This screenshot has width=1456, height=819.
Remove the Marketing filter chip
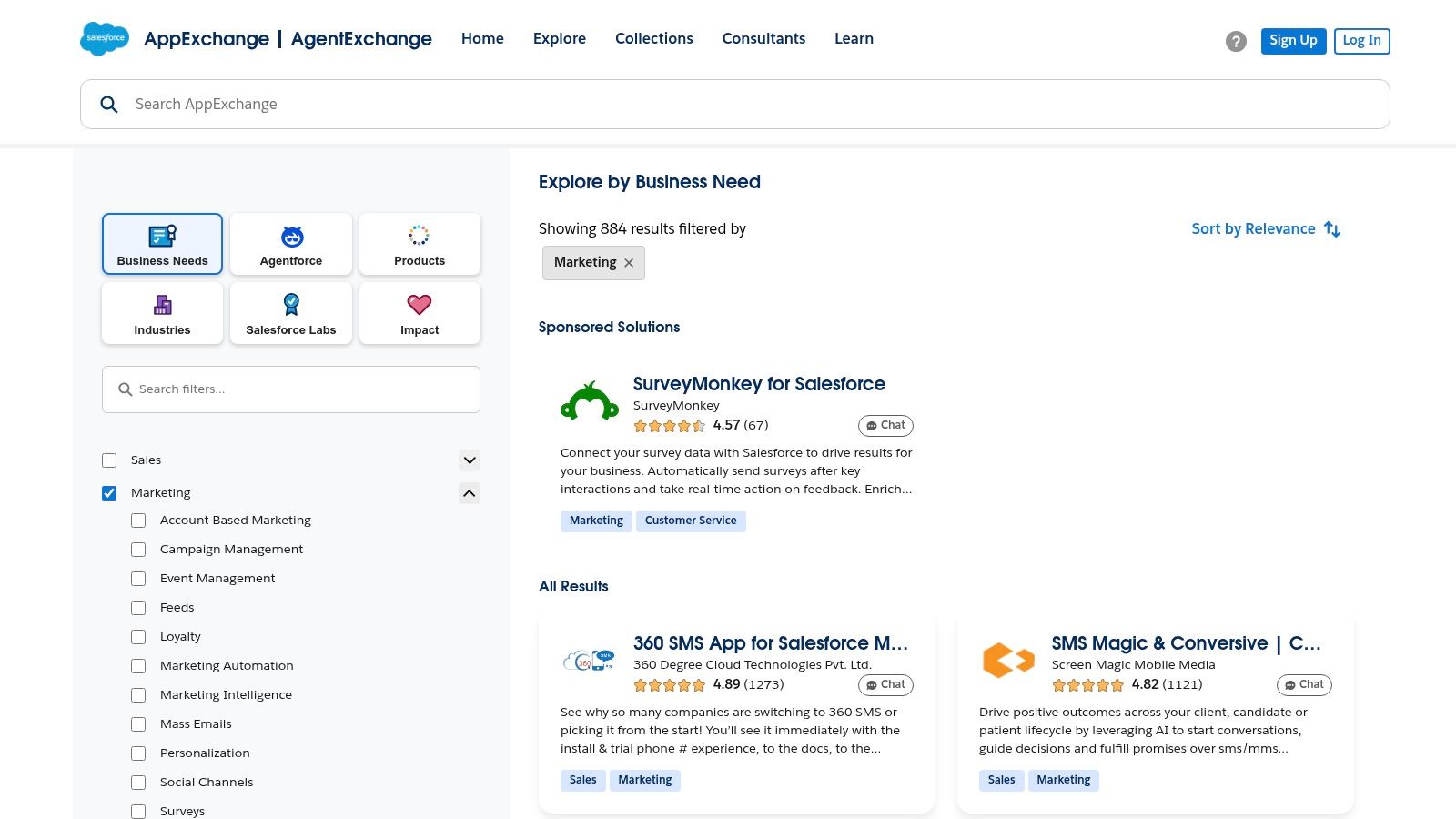(x=629, y=263)
